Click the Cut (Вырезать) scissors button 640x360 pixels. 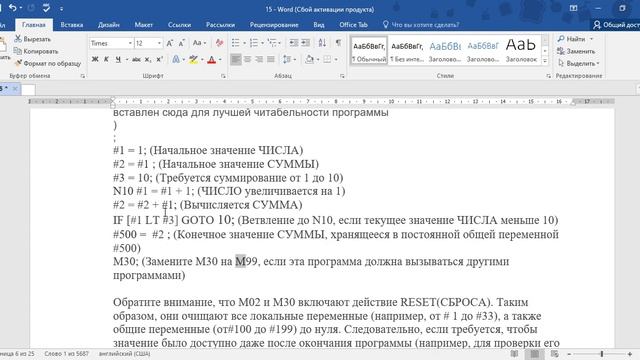click(33, 39)
